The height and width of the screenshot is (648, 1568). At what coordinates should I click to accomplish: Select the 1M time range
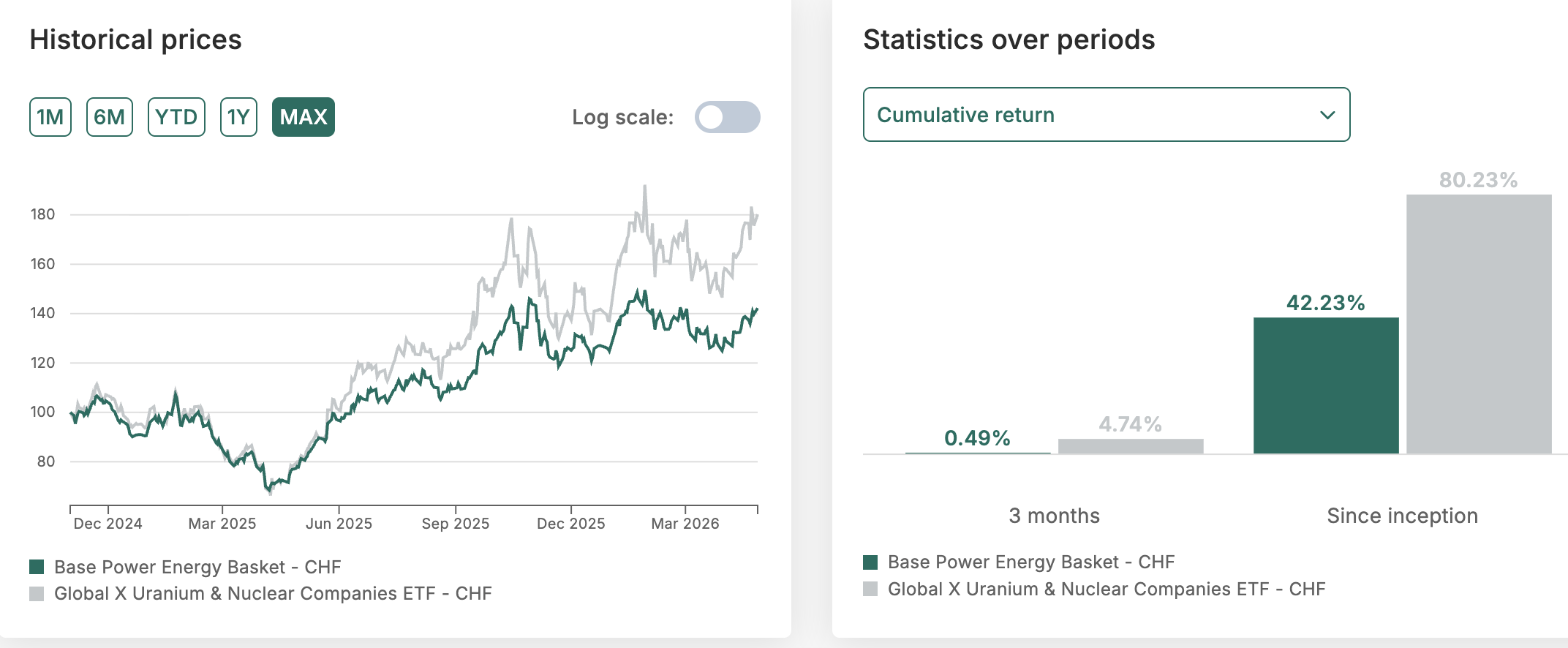50,117
